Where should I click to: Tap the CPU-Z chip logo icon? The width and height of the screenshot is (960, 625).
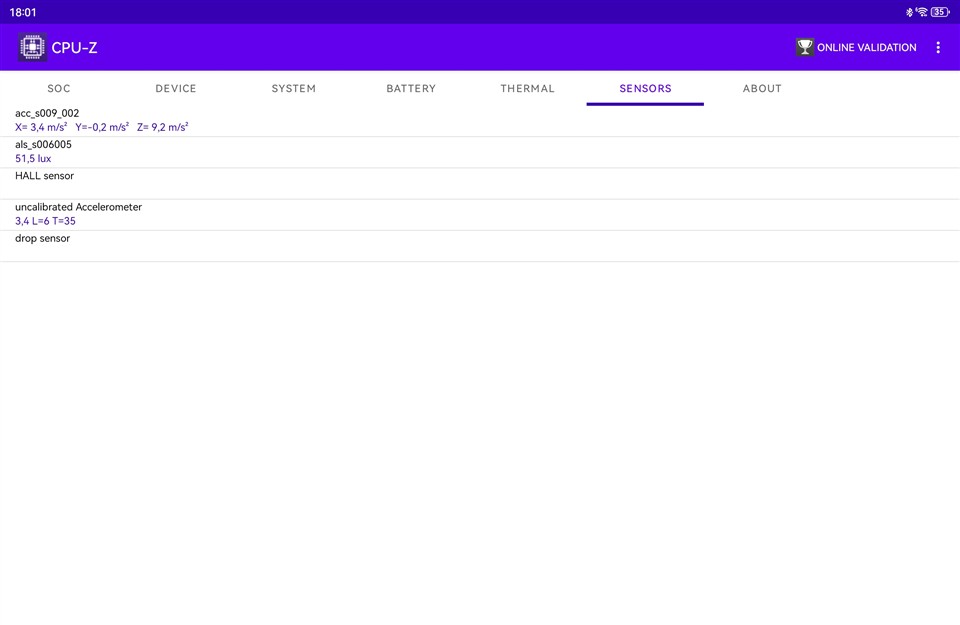32,47
